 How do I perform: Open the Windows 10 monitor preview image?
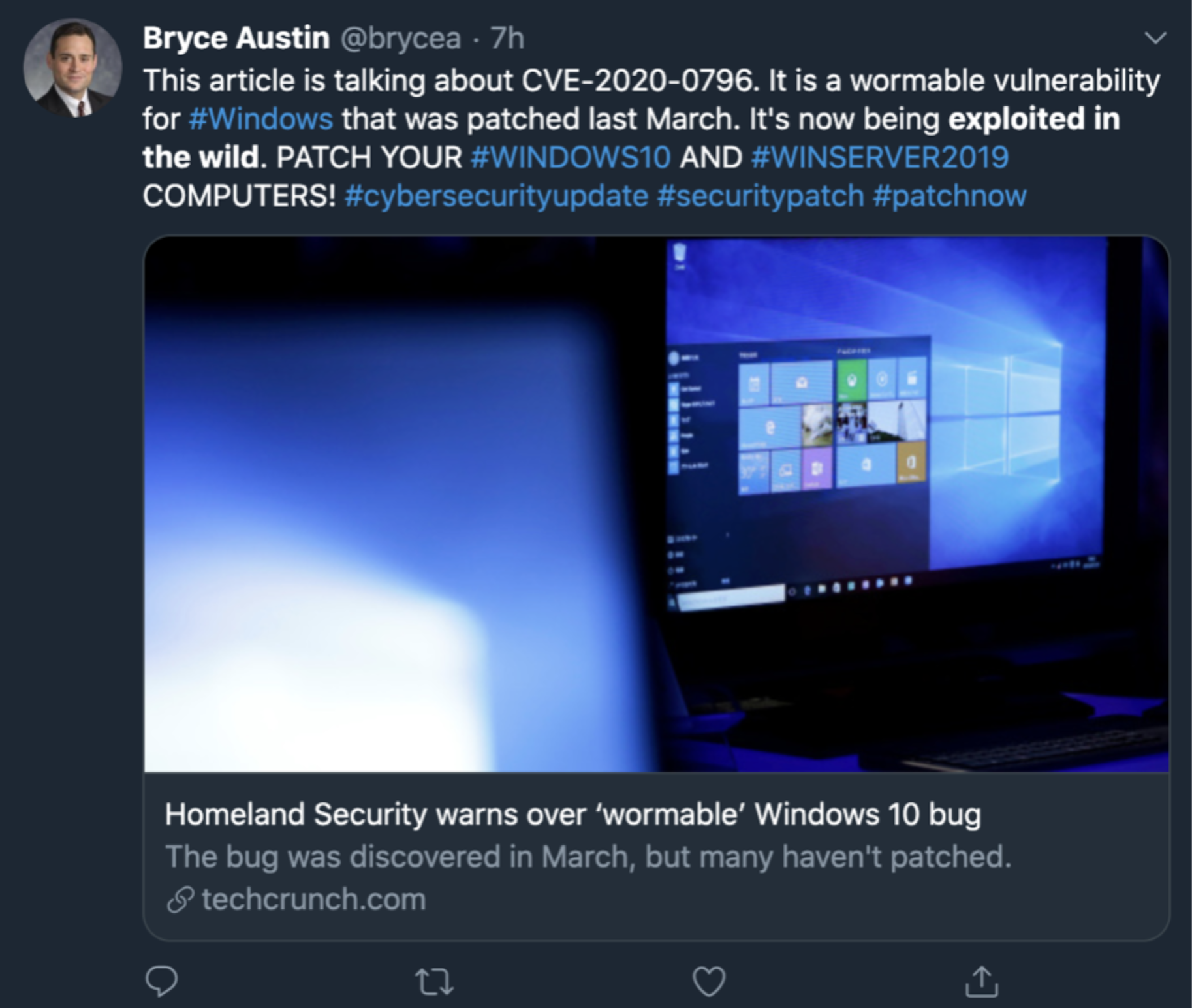point(656,504)
